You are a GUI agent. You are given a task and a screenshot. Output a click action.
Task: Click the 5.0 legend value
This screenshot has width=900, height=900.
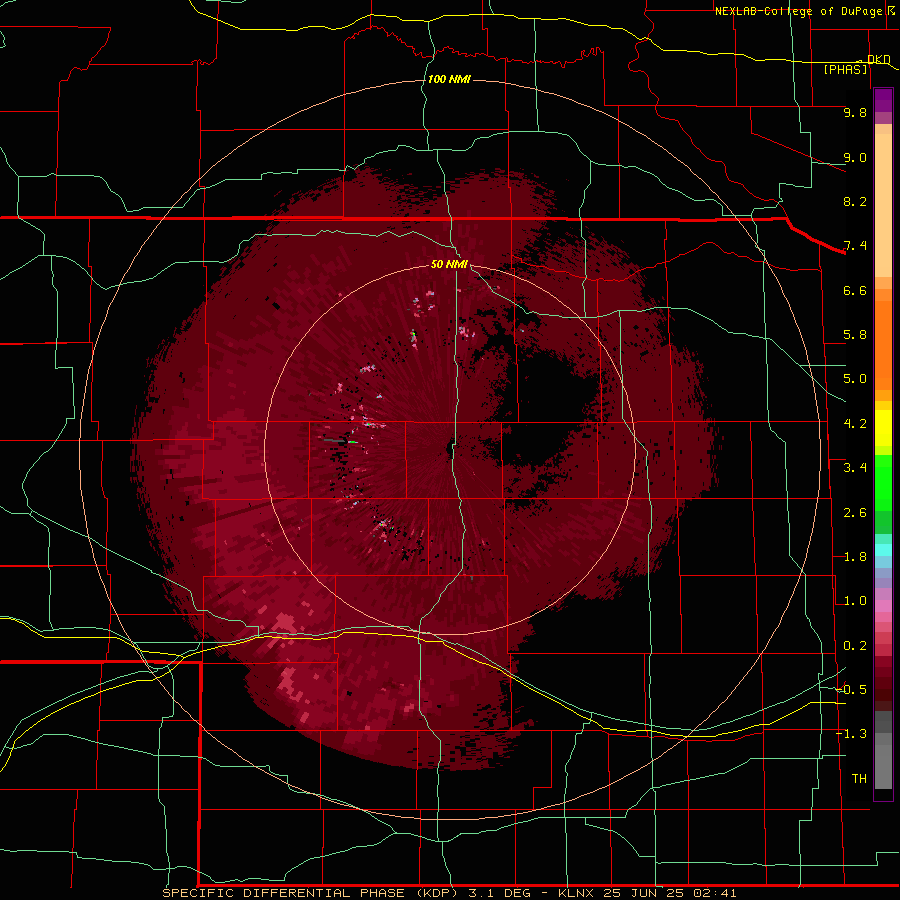[855, 379]
